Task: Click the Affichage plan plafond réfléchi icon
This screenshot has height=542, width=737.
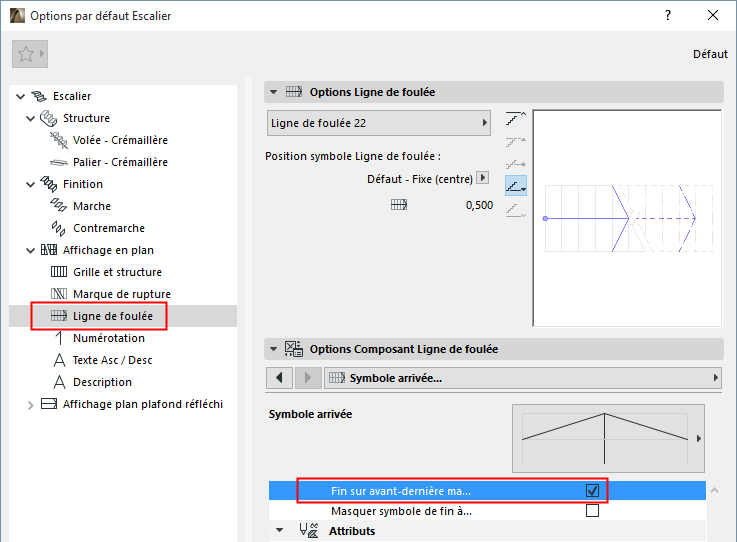Action: (49, 404)
